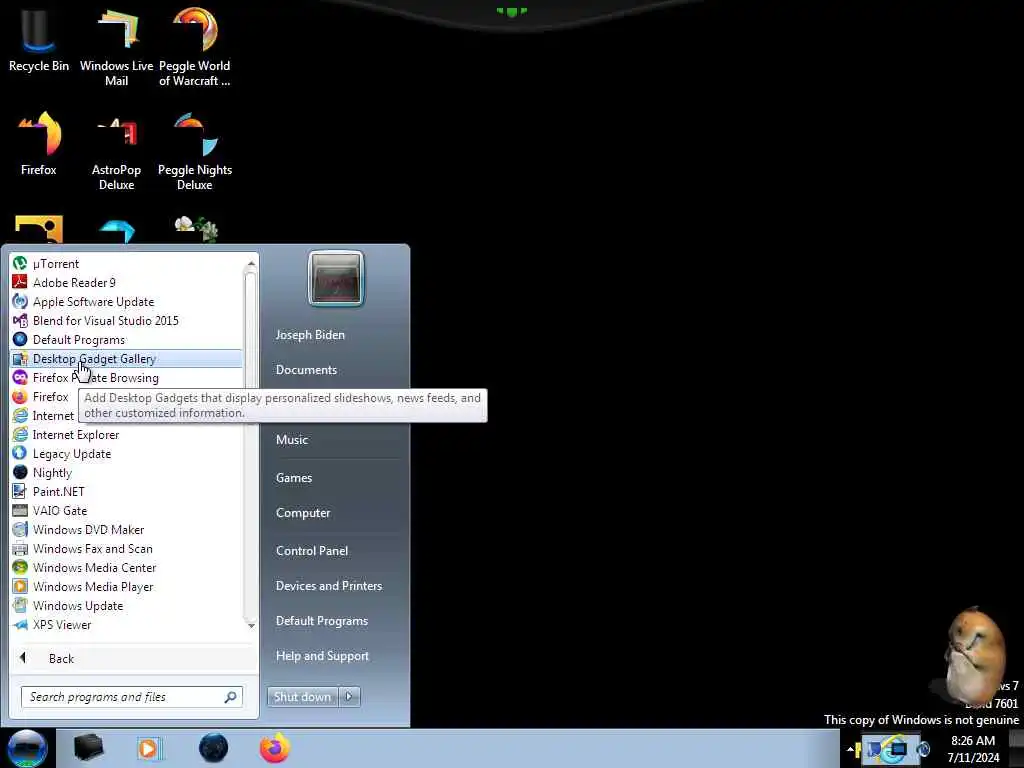
Task: Open Windows Media Player from the list
Action: click(126, 586)
